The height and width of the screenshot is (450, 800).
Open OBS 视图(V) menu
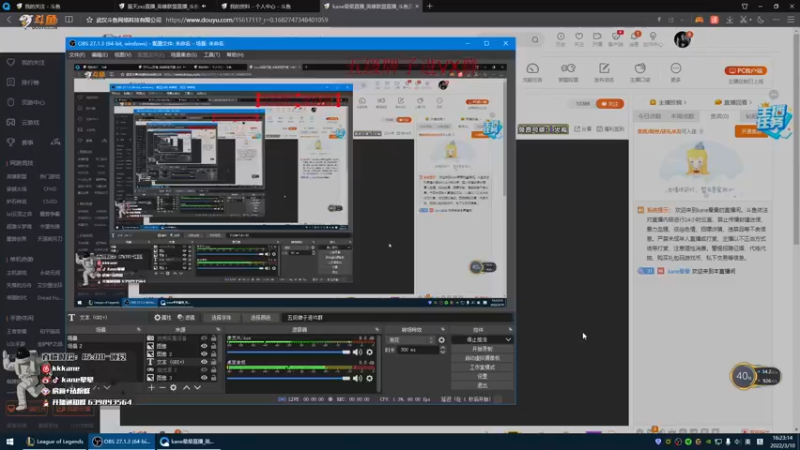(122, 55)
